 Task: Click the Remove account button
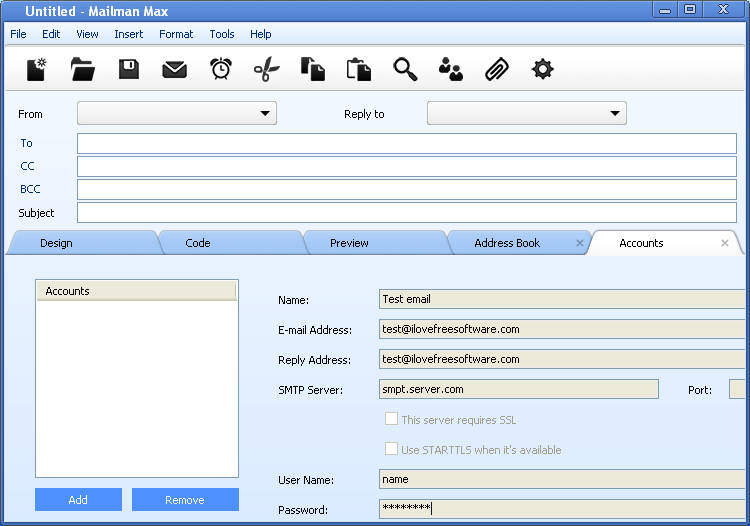185,500
